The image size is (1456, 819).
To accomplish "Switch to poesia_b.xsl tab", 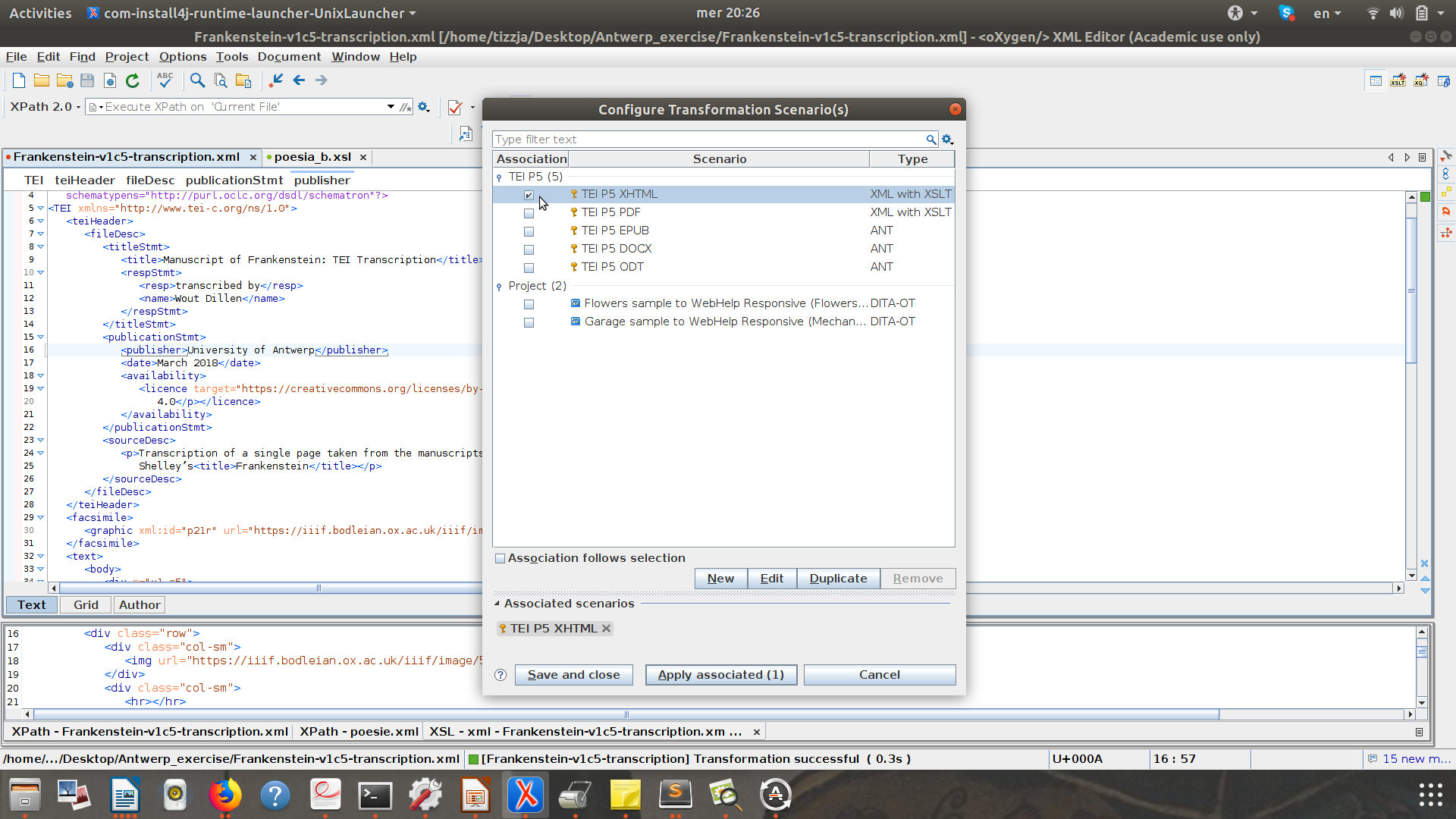I will point(312,157).
